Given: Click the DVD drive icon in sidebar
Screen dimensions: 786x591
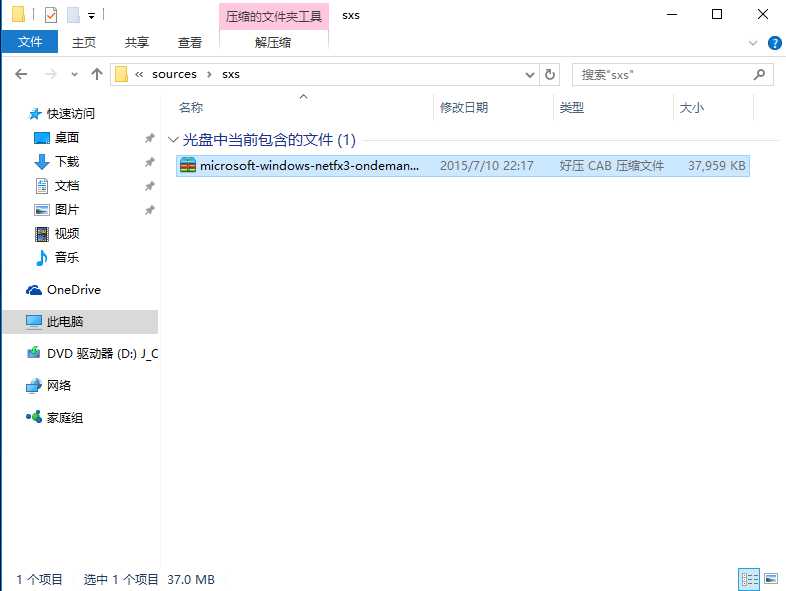Looking at the screenshot, I should click(x=34, y=353).
